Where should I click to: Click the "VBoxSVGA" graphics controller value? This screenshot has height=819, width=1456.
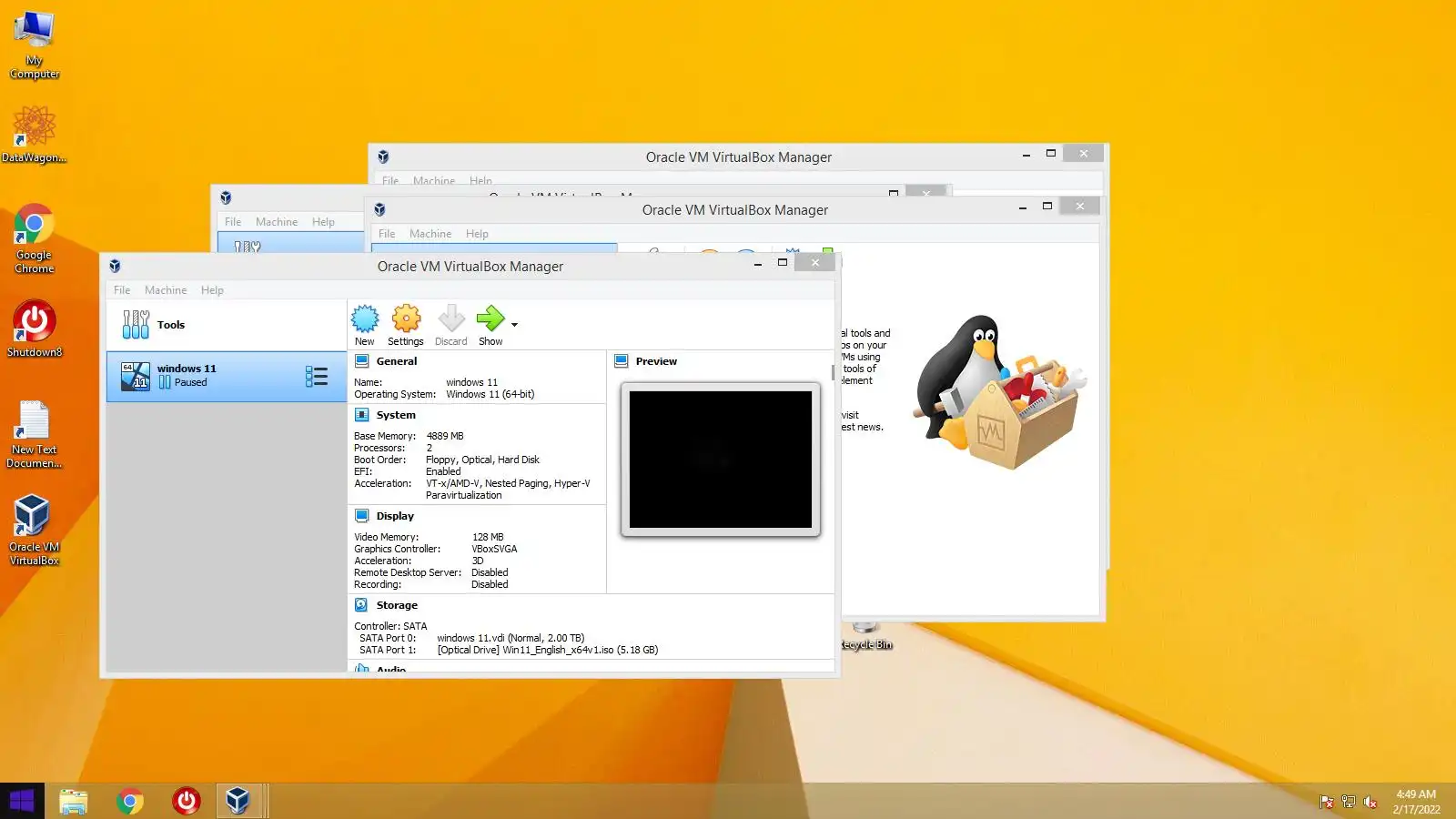click(x=494, y=549)
